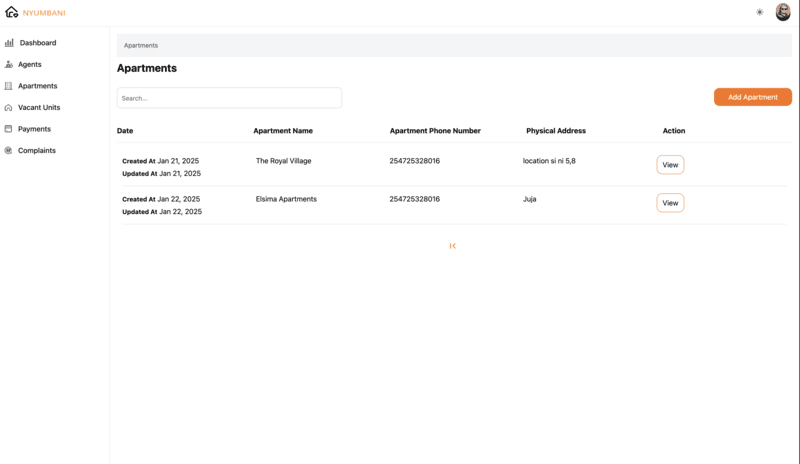Image resolution: width=800 pixels, height=464 pixels.
Task: Click the Apartments building icon in sidebar
Action: (x=9, y=86)
